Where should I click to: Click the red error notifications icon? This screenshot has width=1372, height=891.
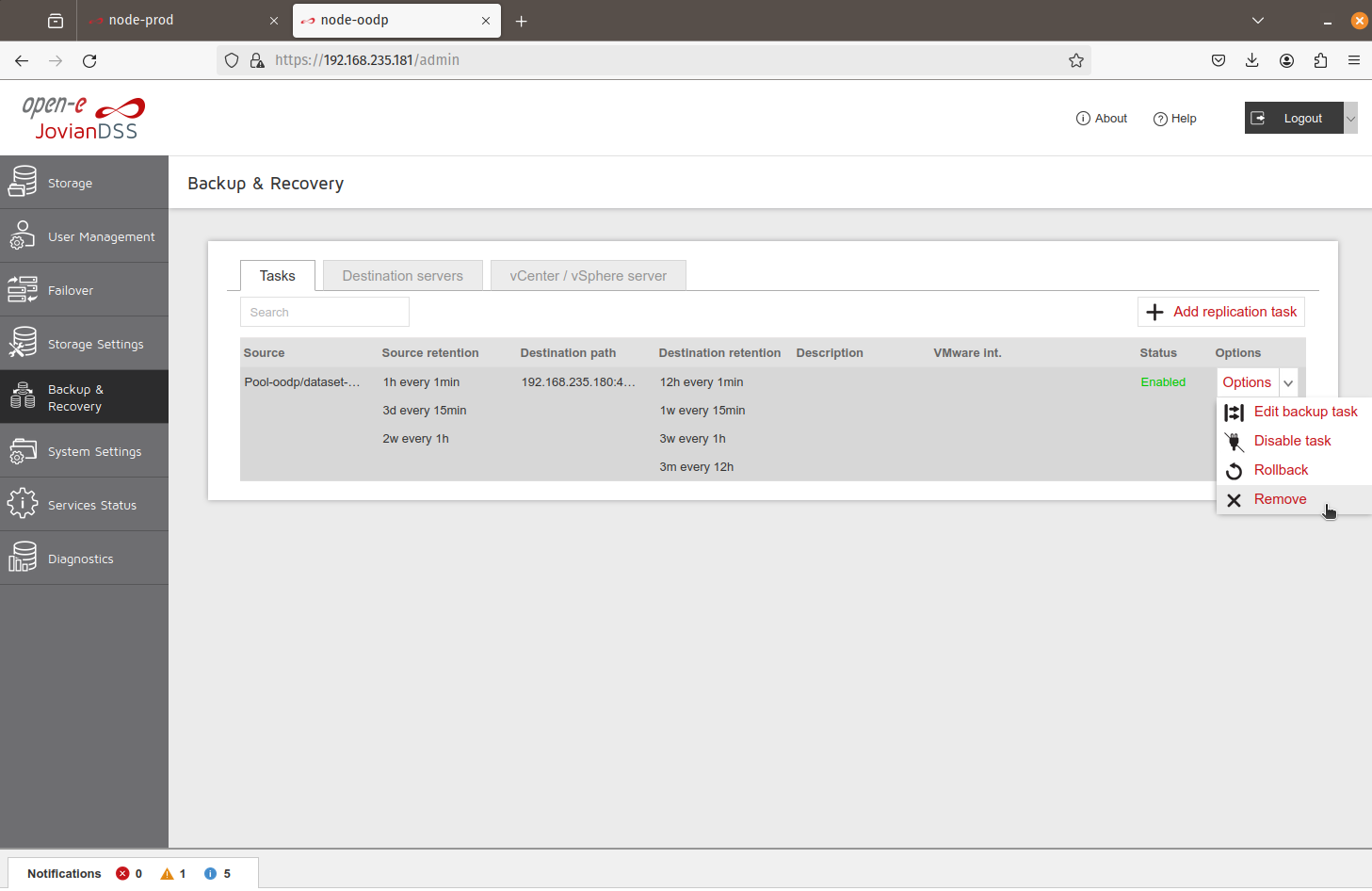click(122, 873)
